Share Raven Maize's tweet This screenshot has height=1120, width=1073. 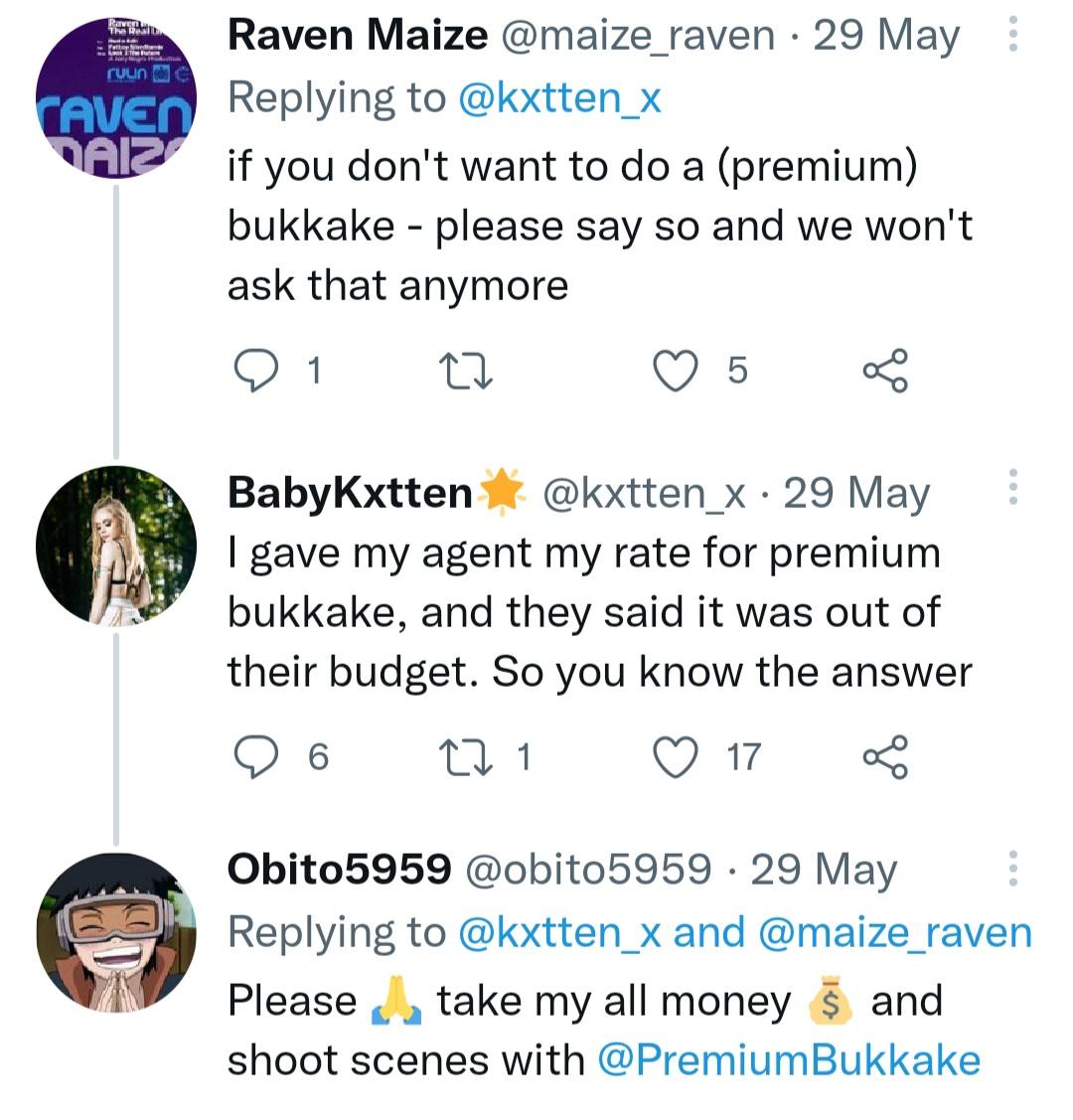coord(884,371)
